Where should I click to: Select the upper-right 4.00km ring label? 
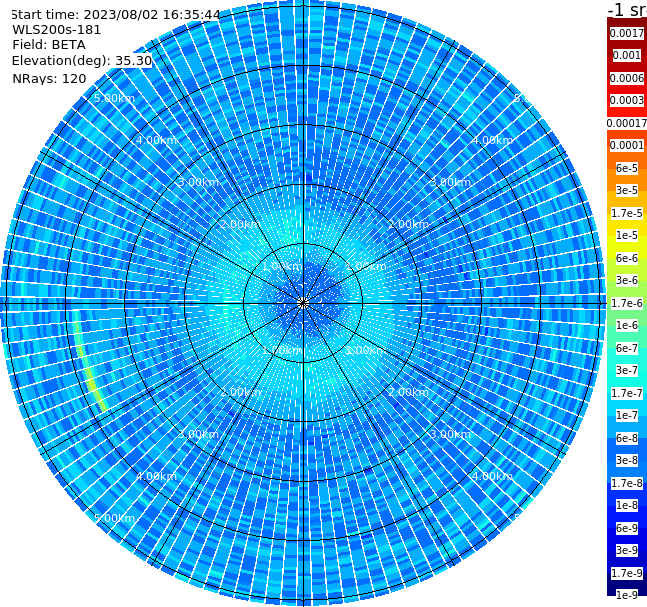492,140
